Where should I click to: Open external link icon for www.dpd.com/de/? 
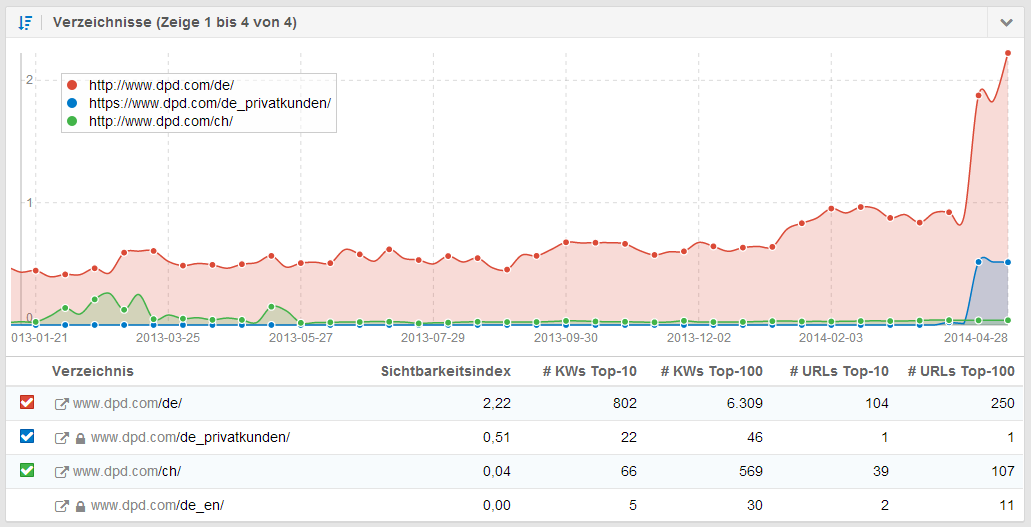[61, 403]
